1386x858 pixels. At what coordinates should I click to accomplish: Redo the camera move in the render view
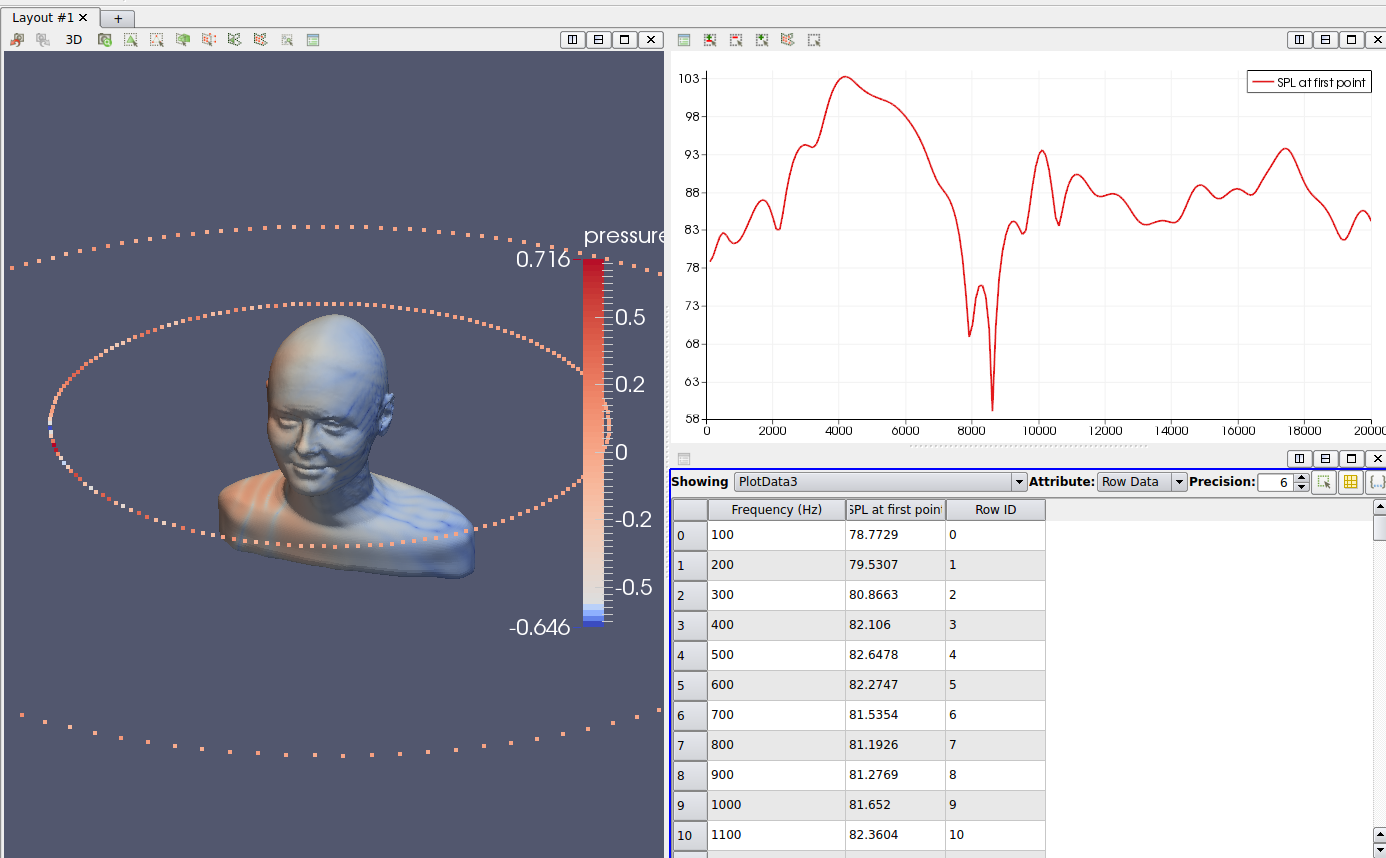43,40
